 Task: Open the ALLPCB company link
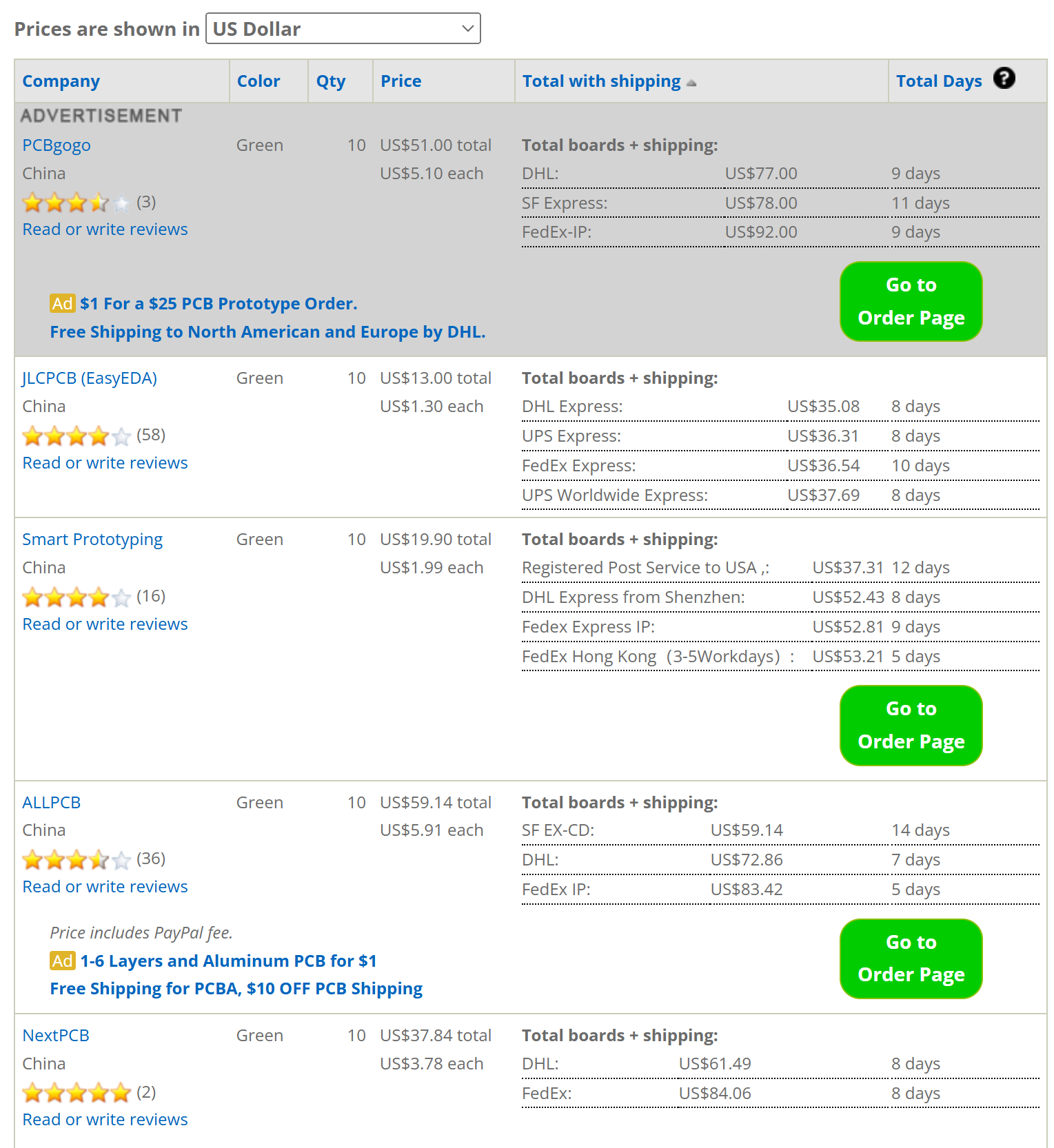pyautogui.click(x=52, y=803)
